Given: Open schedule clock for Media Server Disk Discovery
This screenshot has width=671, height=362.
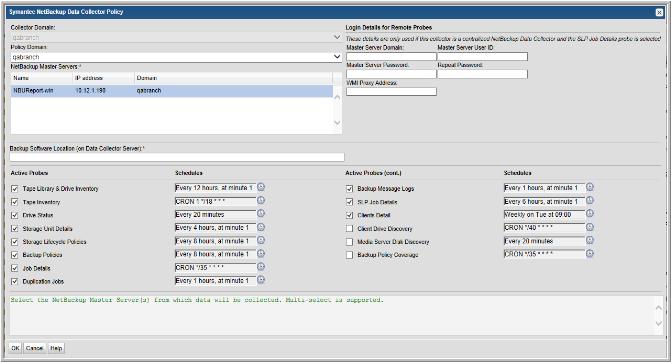Looking at the screenshot, I should coord(590,240).
